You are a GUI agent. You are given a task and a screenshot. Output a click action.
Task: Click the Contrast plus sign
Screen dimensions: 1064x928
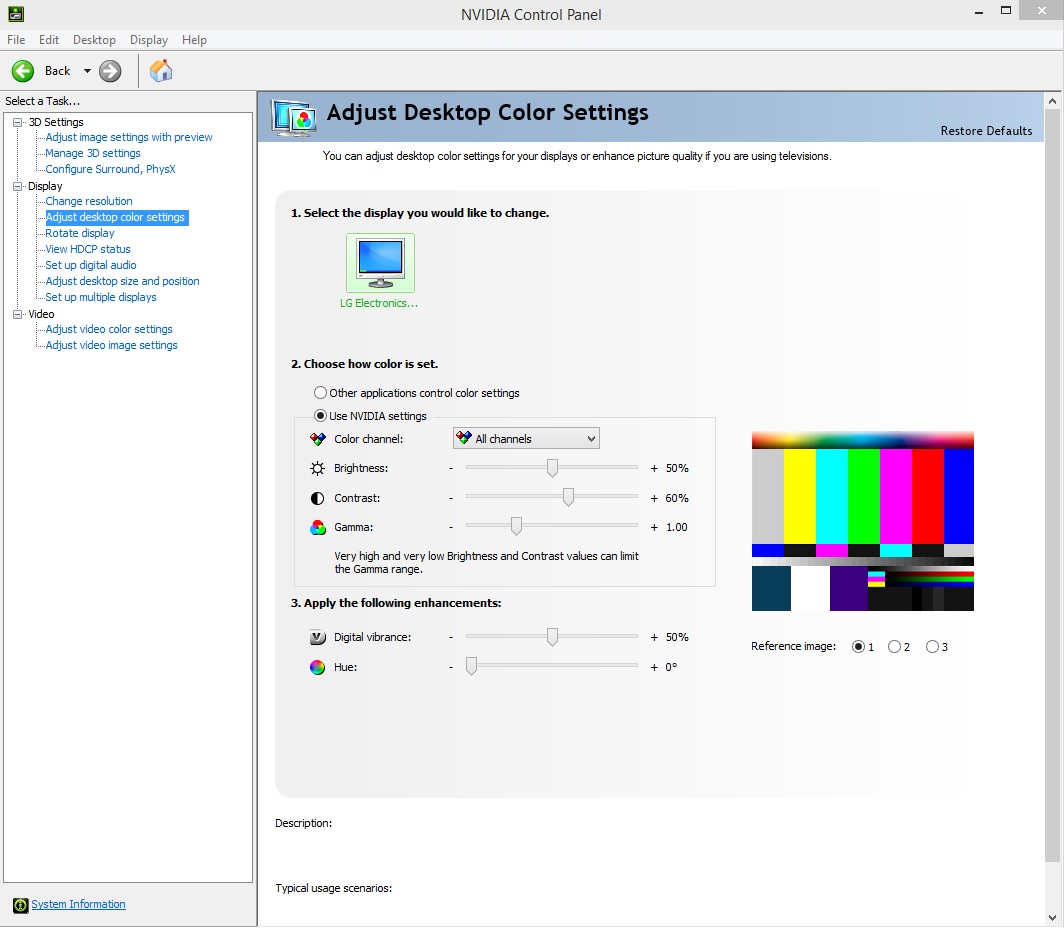[654, 499]
